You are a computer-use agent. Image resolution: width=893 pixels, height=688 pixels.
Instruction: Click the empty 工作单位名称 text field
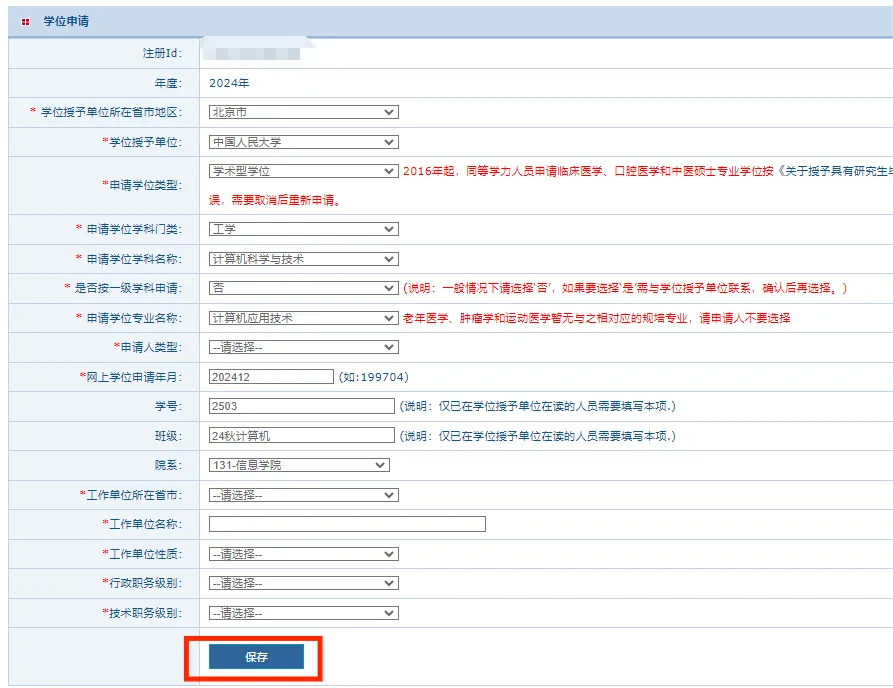[345, 523]
